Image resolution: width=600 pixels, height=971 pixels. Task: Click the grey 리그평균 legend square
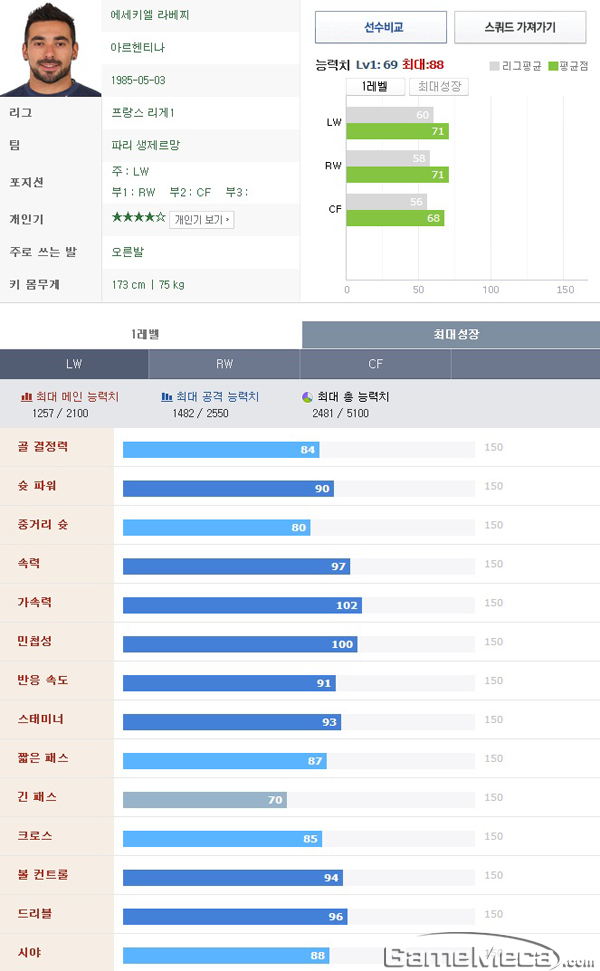coord(494,66)
